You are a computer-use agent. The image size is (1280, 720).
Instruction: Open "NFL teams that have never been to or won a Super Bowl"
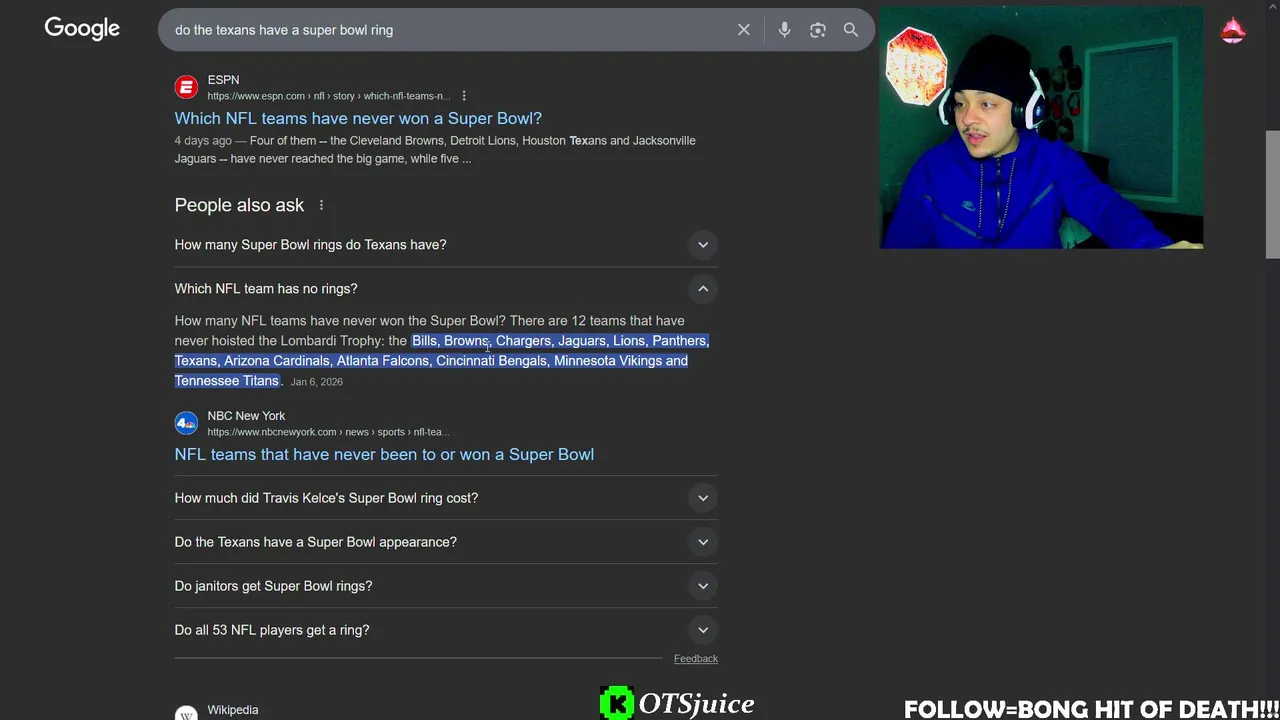[x=384, y=454]
